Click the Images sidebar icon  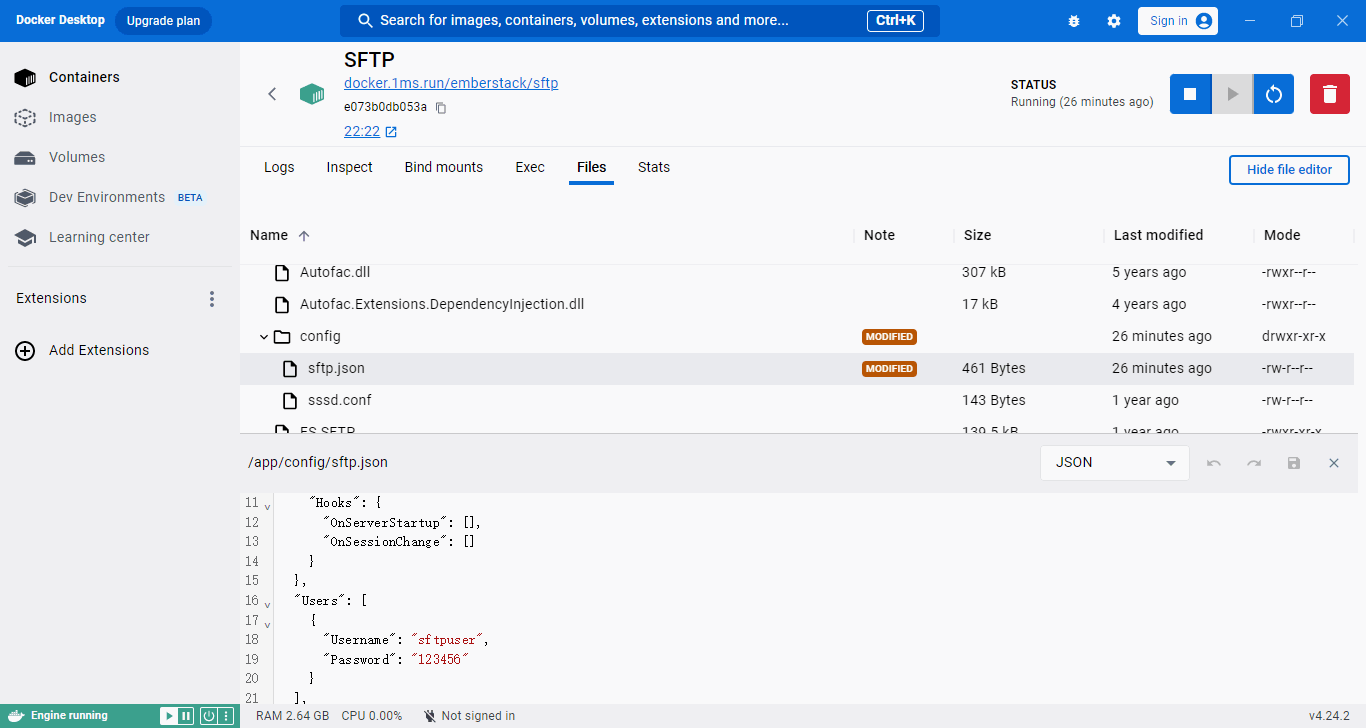pos(25,117)
